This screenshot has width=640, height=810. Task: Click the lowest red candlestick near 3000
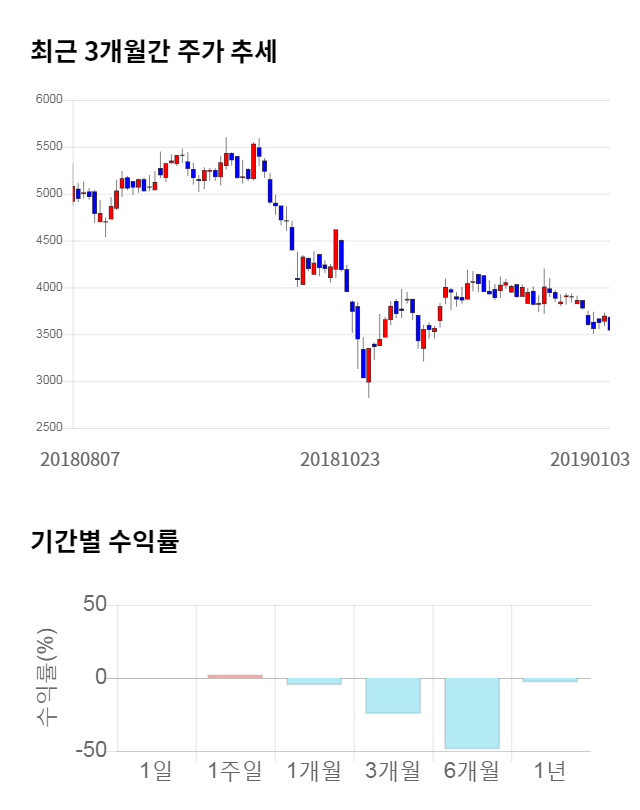tap(369, 365)
